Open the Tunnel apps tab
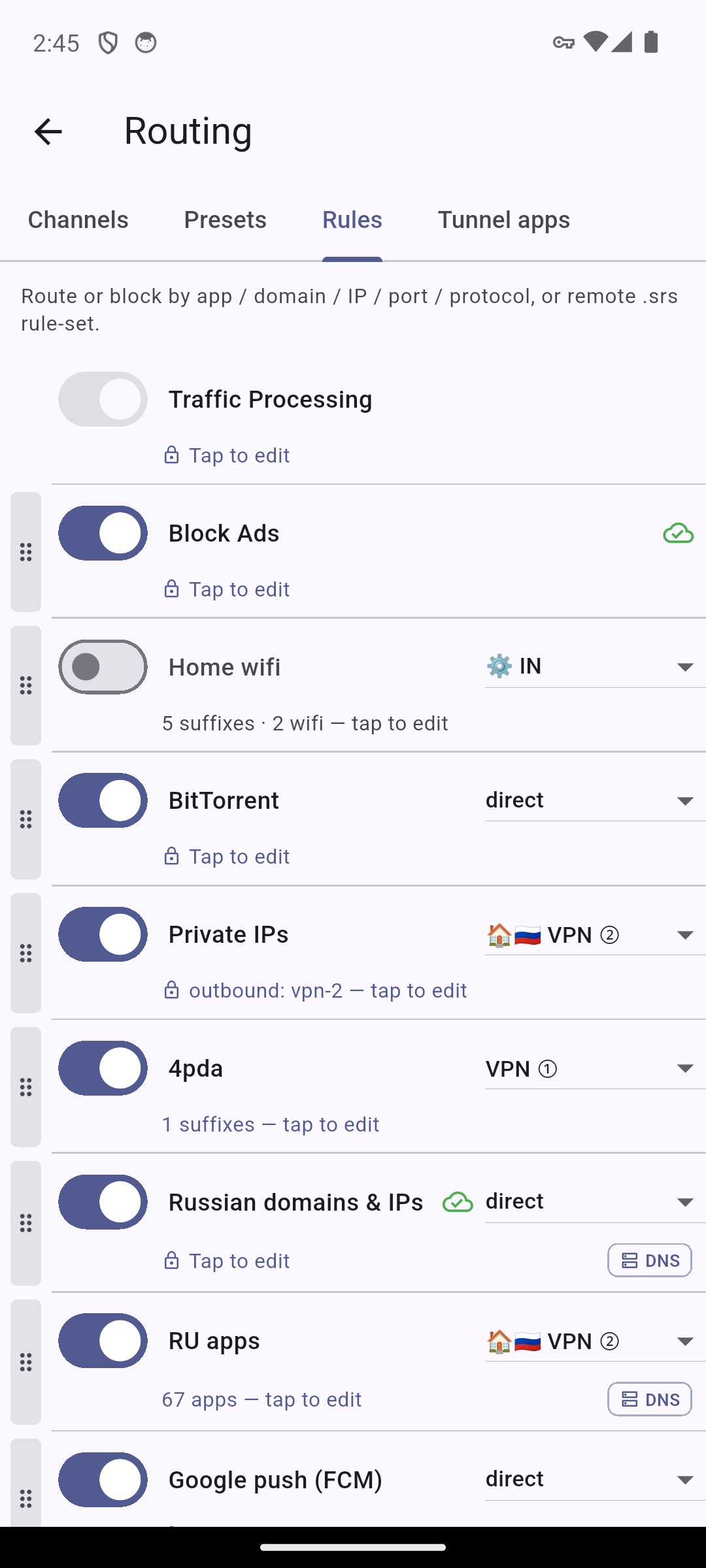Viewport: 706px width, 1568px height. tap(503, 220)
